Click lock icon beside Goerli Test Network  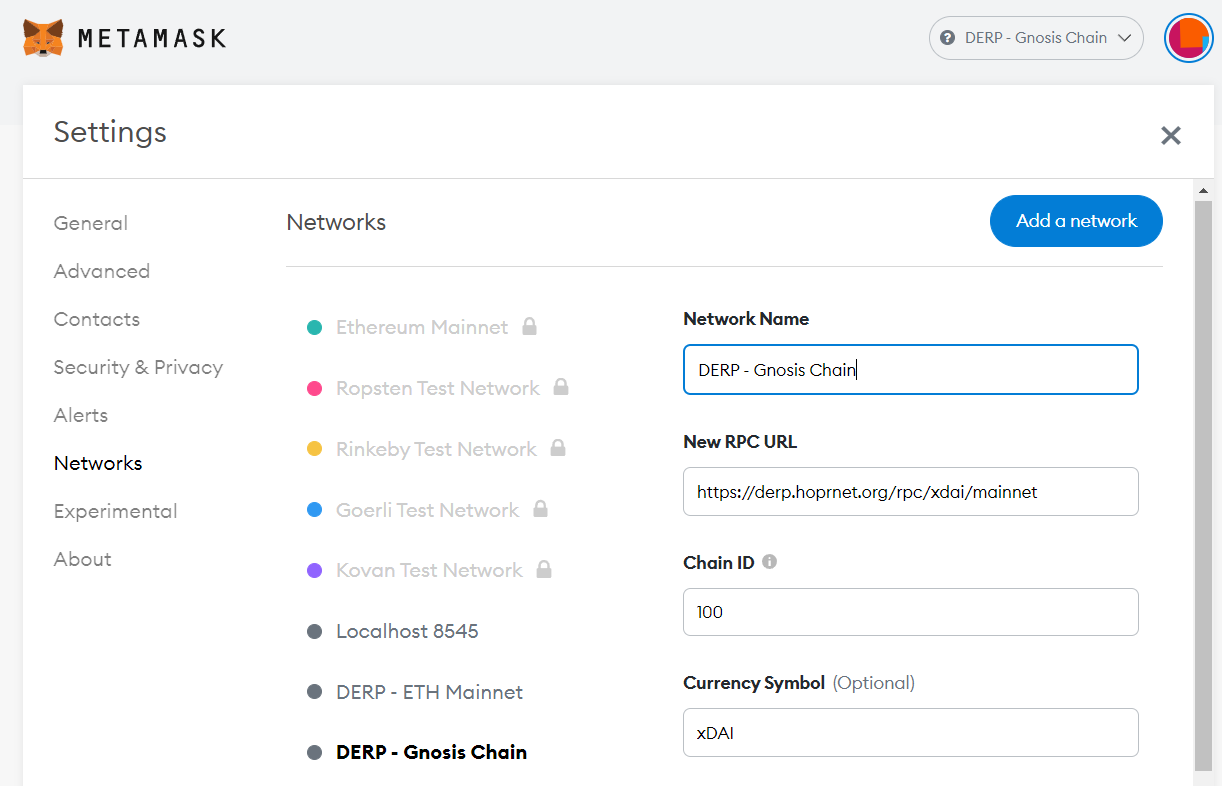coord(540,509)
